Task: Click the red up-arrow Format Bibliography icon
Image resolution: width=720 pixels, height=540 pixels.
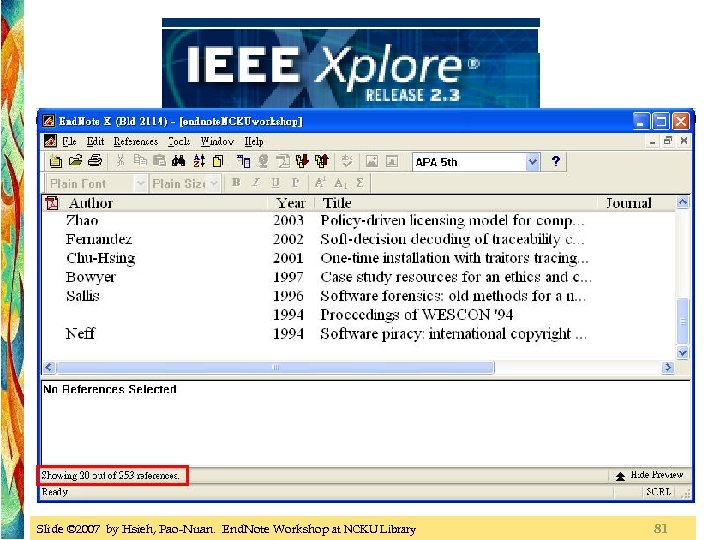Action: 322,161
